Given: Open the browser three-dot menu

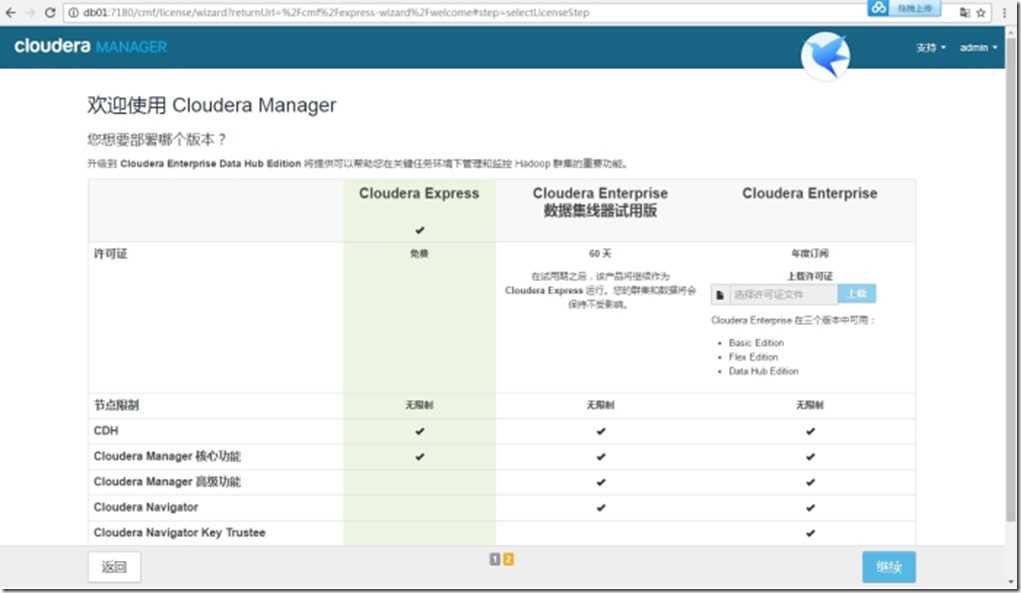Looking at the screenshot, I should click(1005, 12).
